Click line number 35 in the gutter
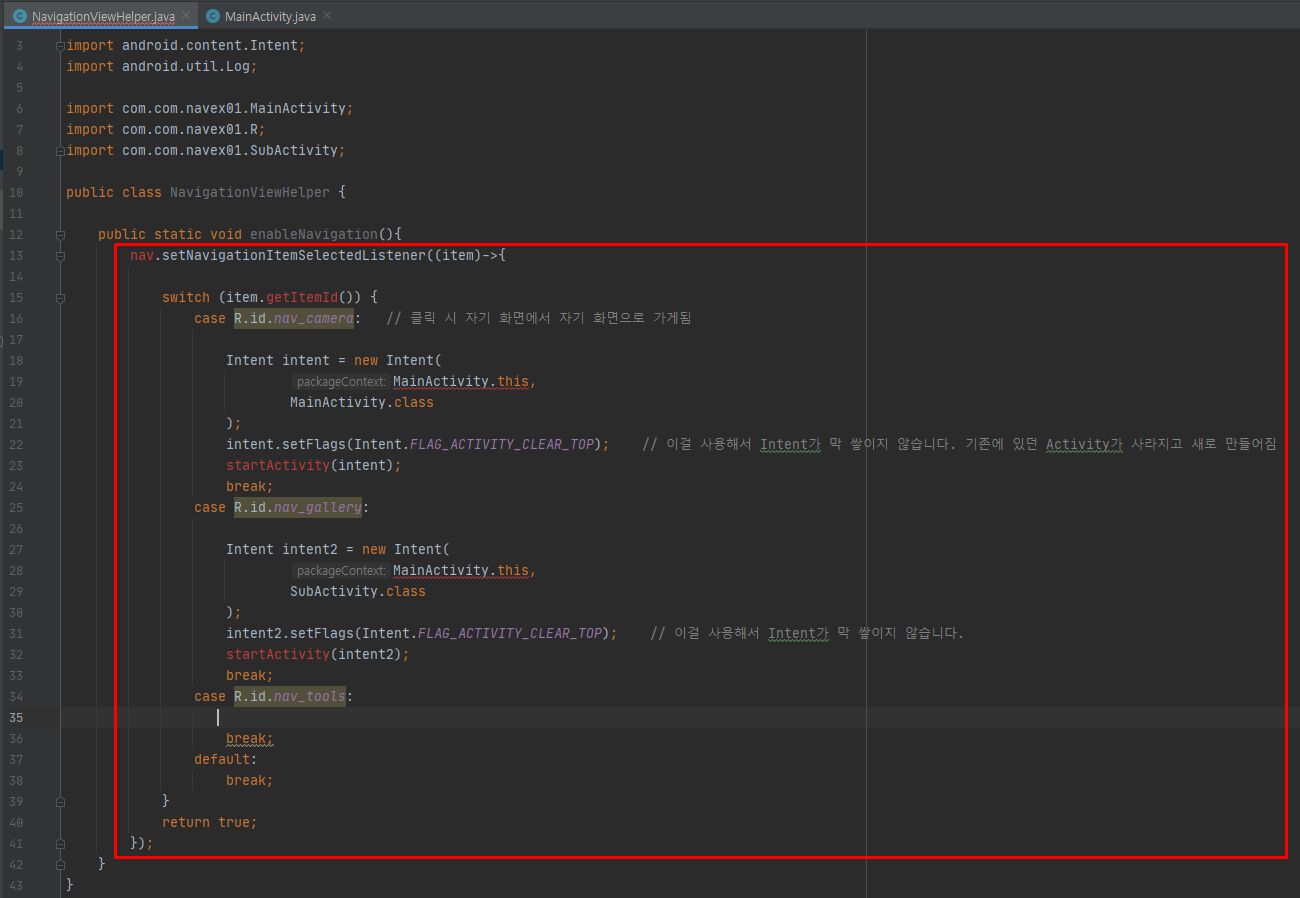This screenshot has height=898, width=1300. pyautogui.click(x=15, y=718)
